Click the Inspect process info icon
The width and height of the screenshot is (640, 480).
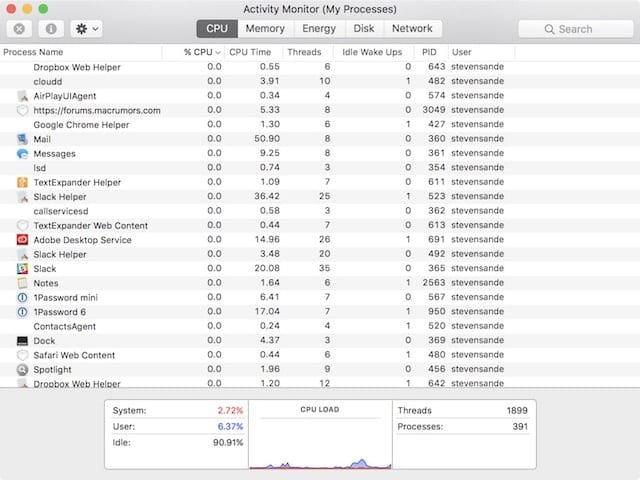51,29
